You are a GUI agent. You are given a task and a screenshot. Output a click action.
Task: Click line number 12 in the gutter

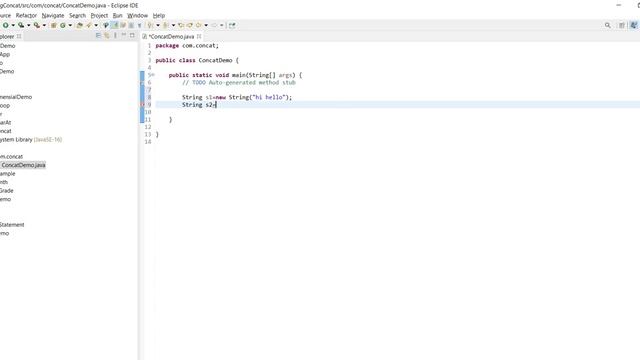[x=148, y=127]
